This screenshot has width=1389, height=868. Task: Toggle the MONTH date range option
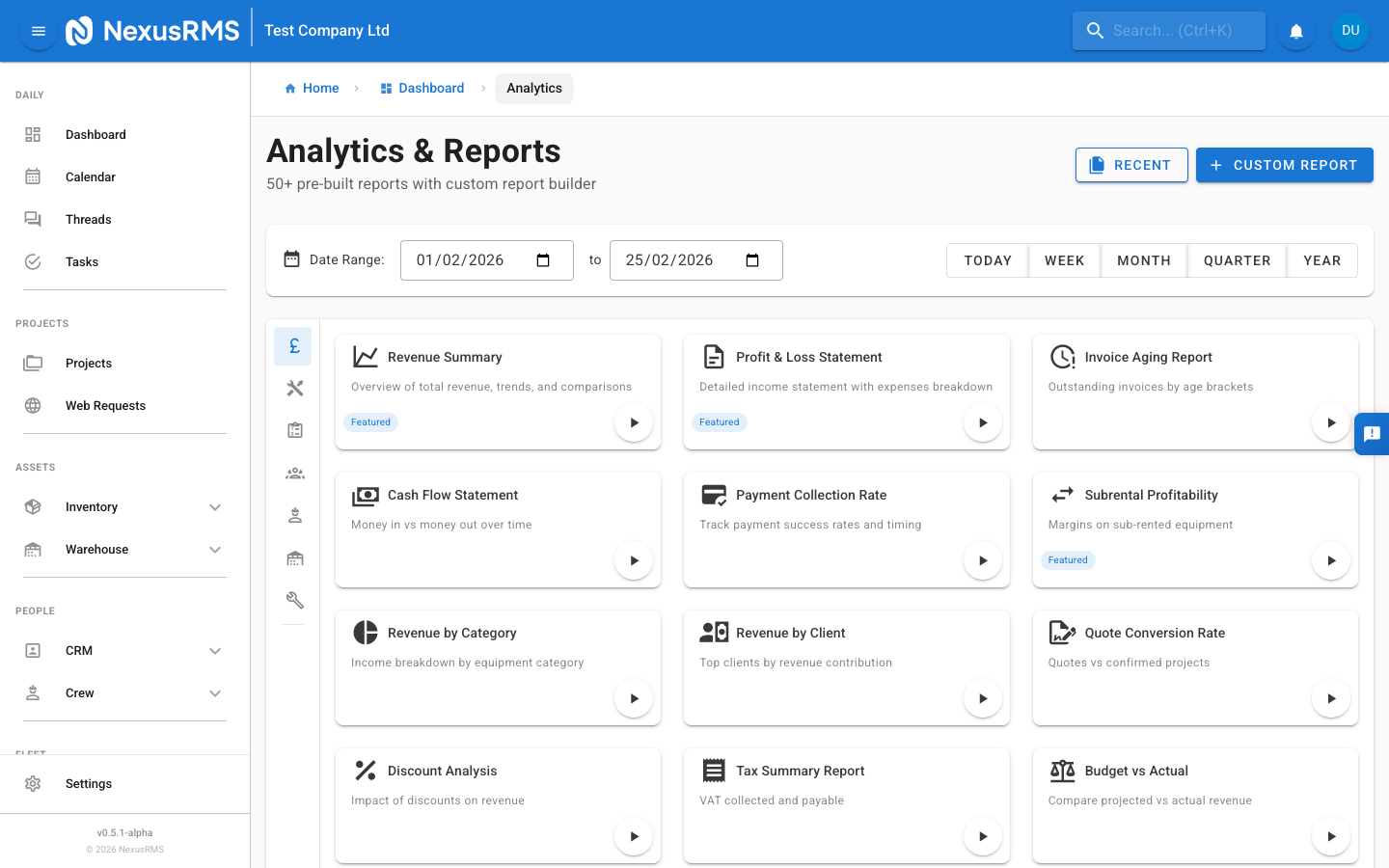coord(1143,259)
